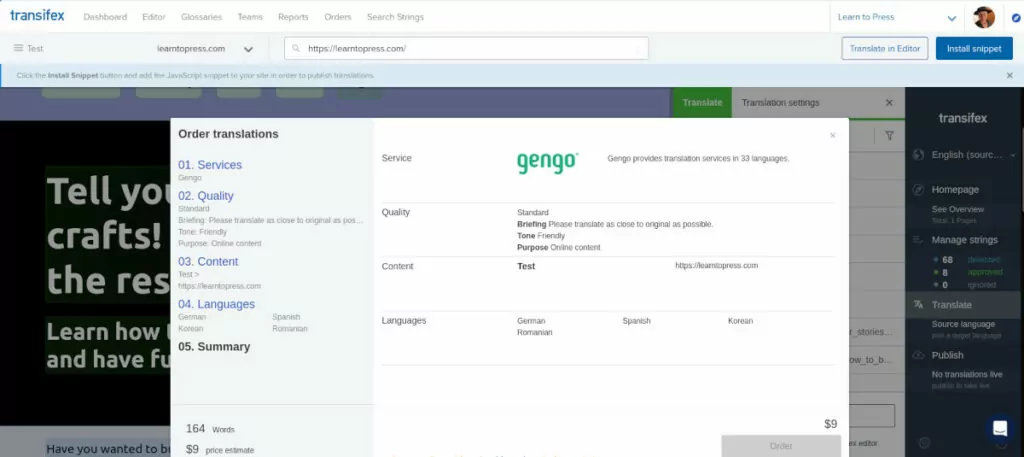1024x457 pixels.
Task: Go to step 04. Languages
Action: [x=216, y=304]
